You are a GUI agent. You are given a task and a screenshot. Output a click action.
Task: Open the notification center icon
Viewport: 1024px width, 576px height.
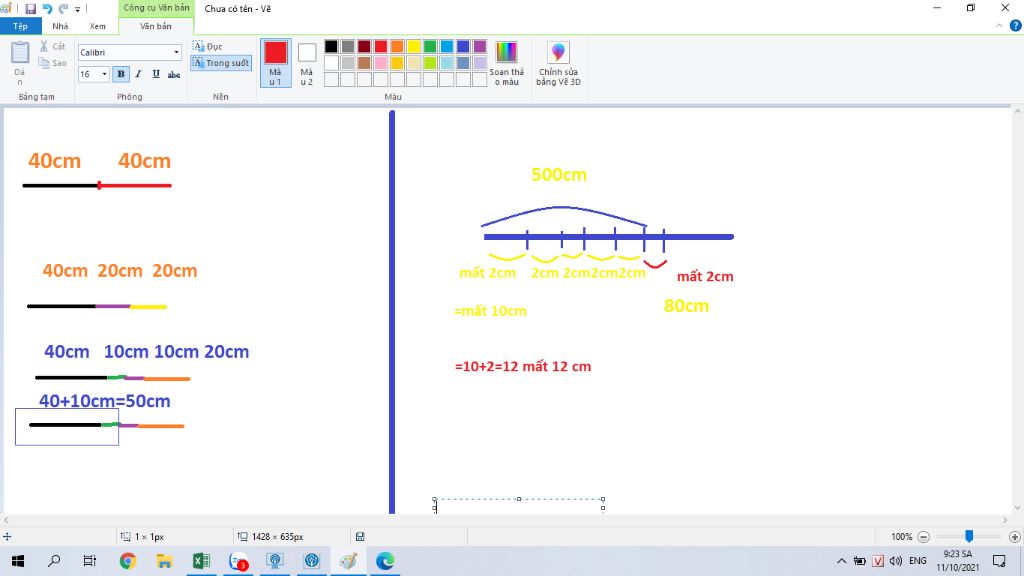(x=999, y=561)
